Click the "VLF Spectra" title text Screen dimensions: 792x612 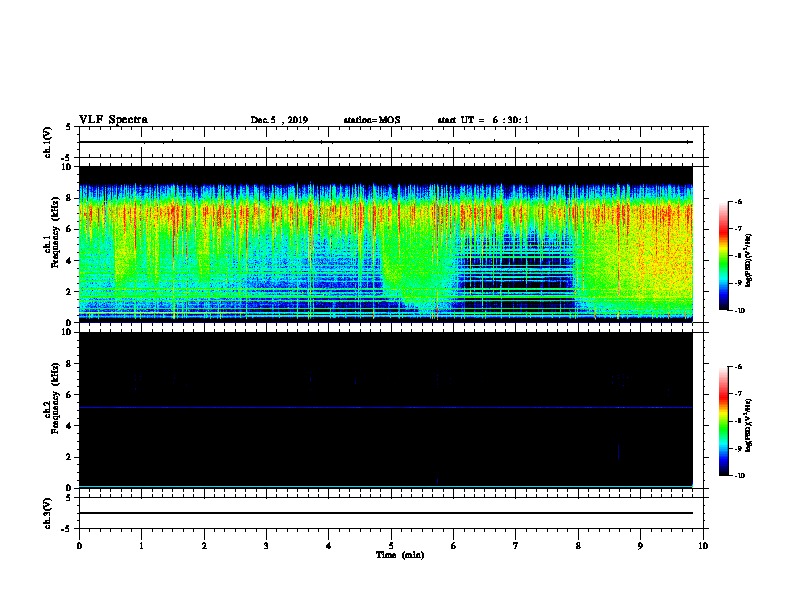coord(113,120)
